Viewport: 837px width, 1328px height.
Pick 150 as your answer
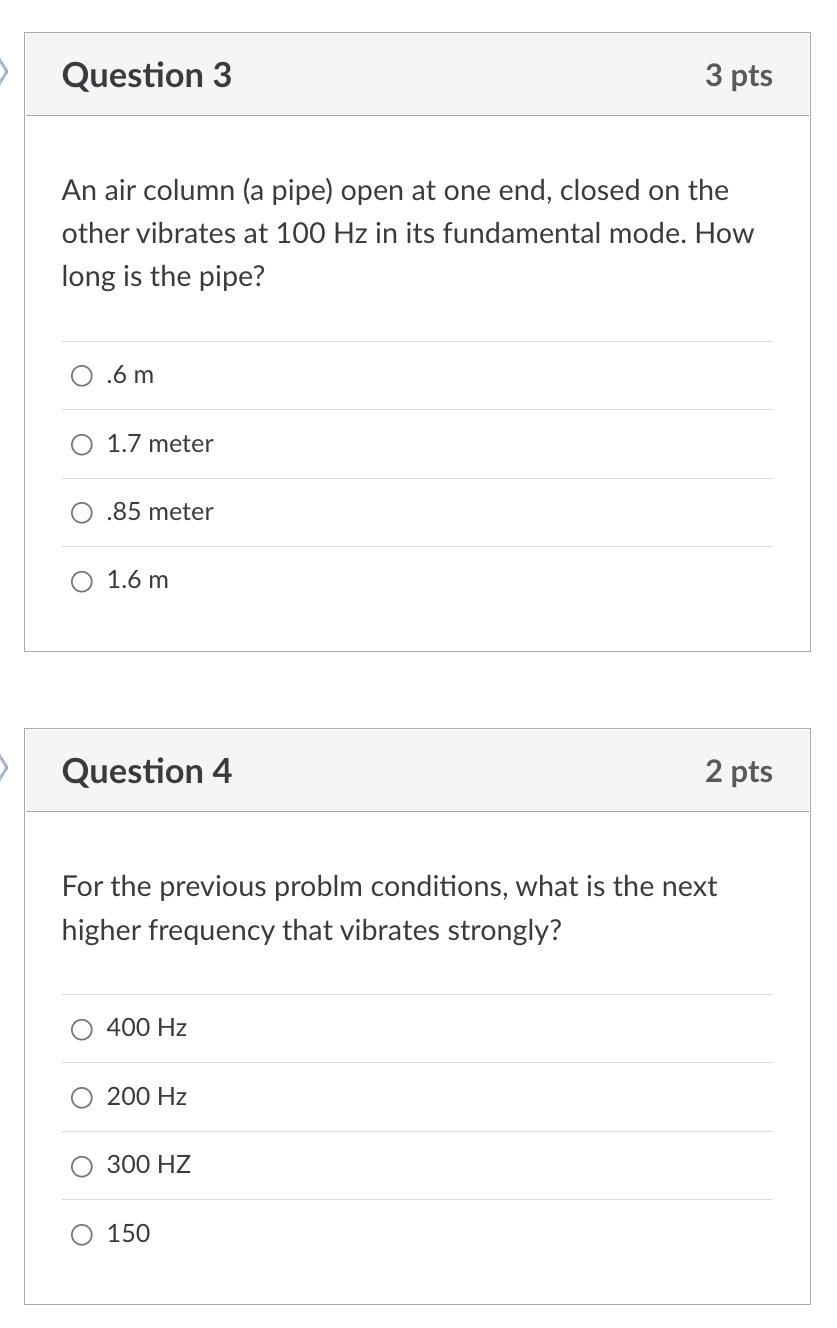[82, 1234]
